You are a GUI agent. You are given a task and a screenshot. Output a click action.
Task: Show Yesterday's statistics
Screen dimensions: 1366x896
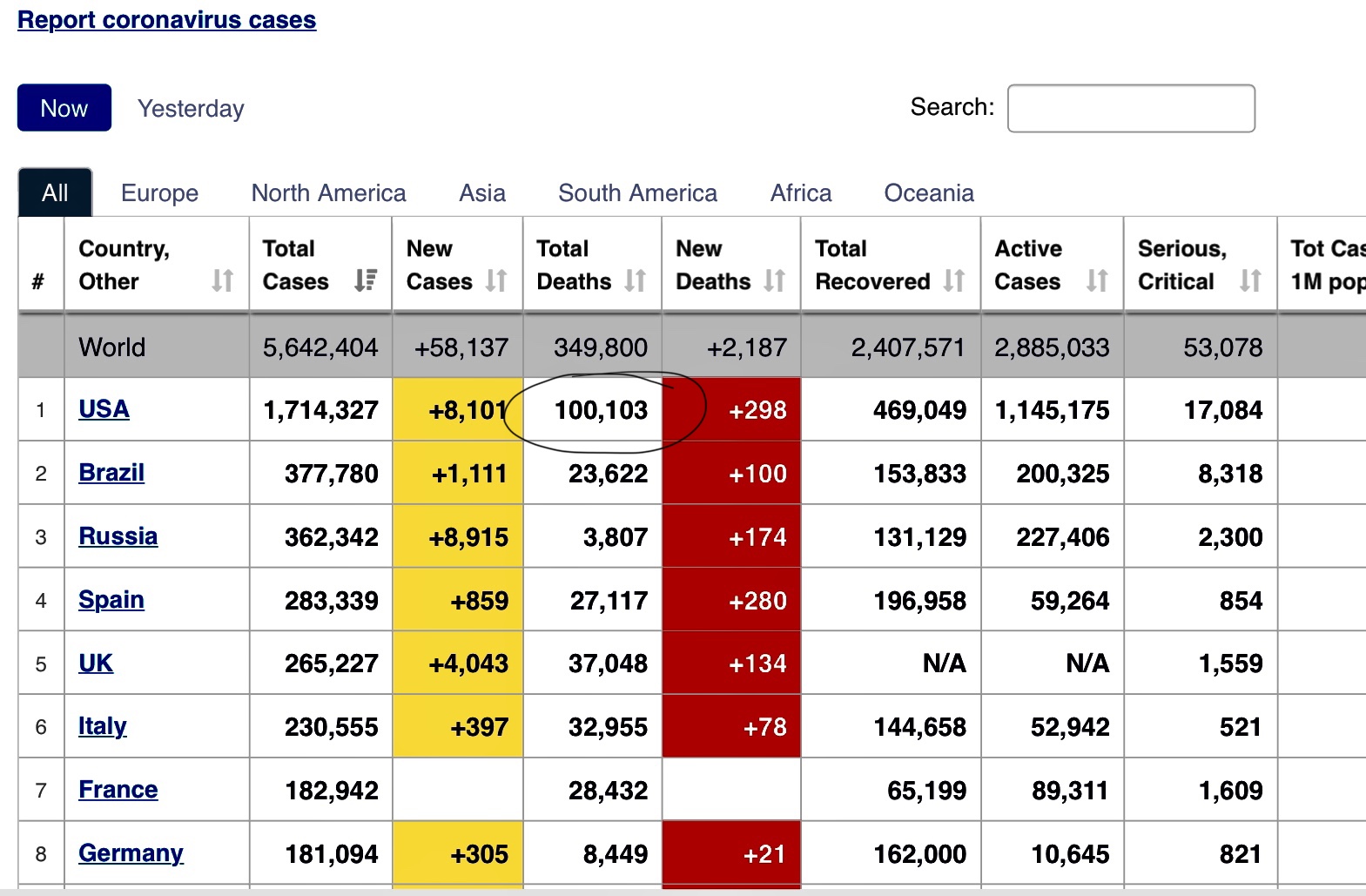point(191,109)
